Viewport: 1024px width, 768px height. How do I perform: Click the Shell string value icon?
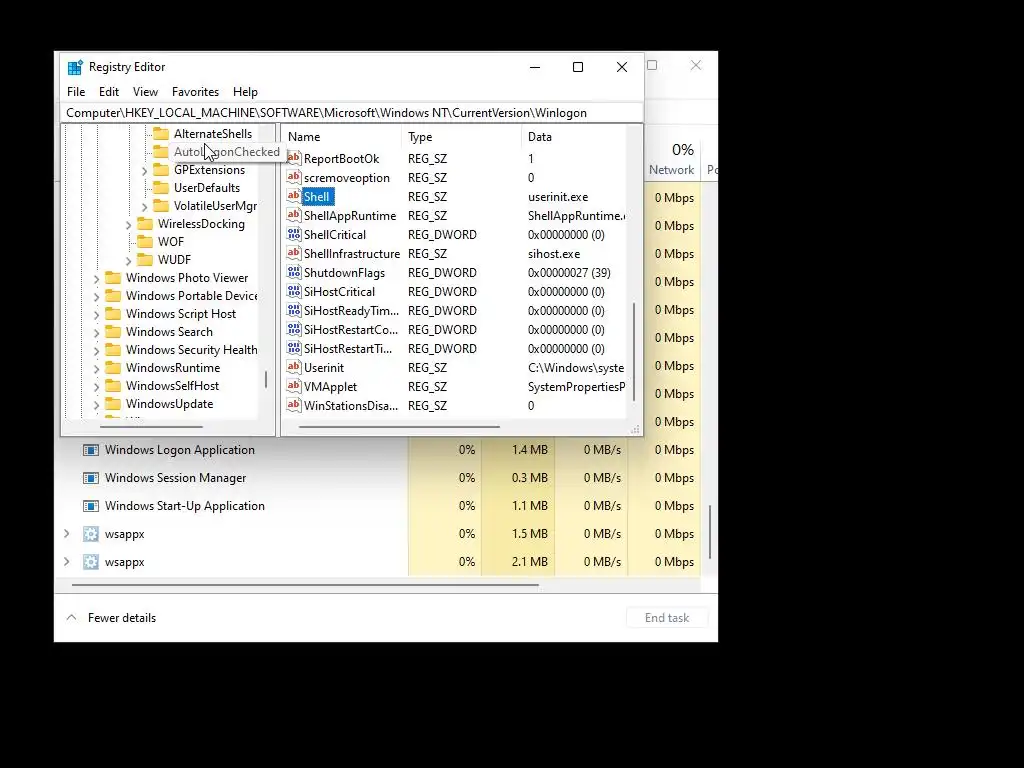click(x=294, y=196)
